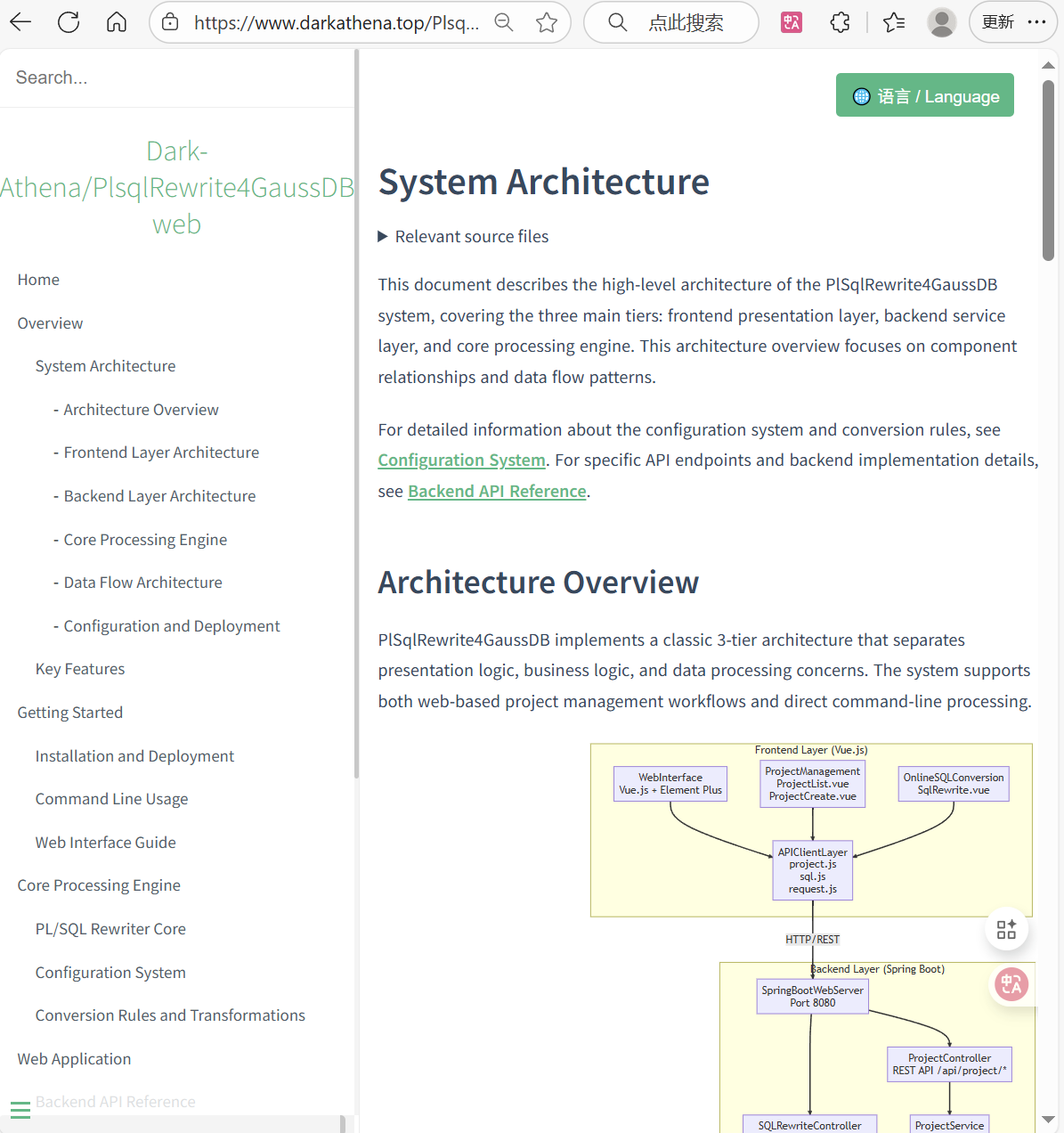
Task: View site info via the lock icon
Action: point(171,22)
